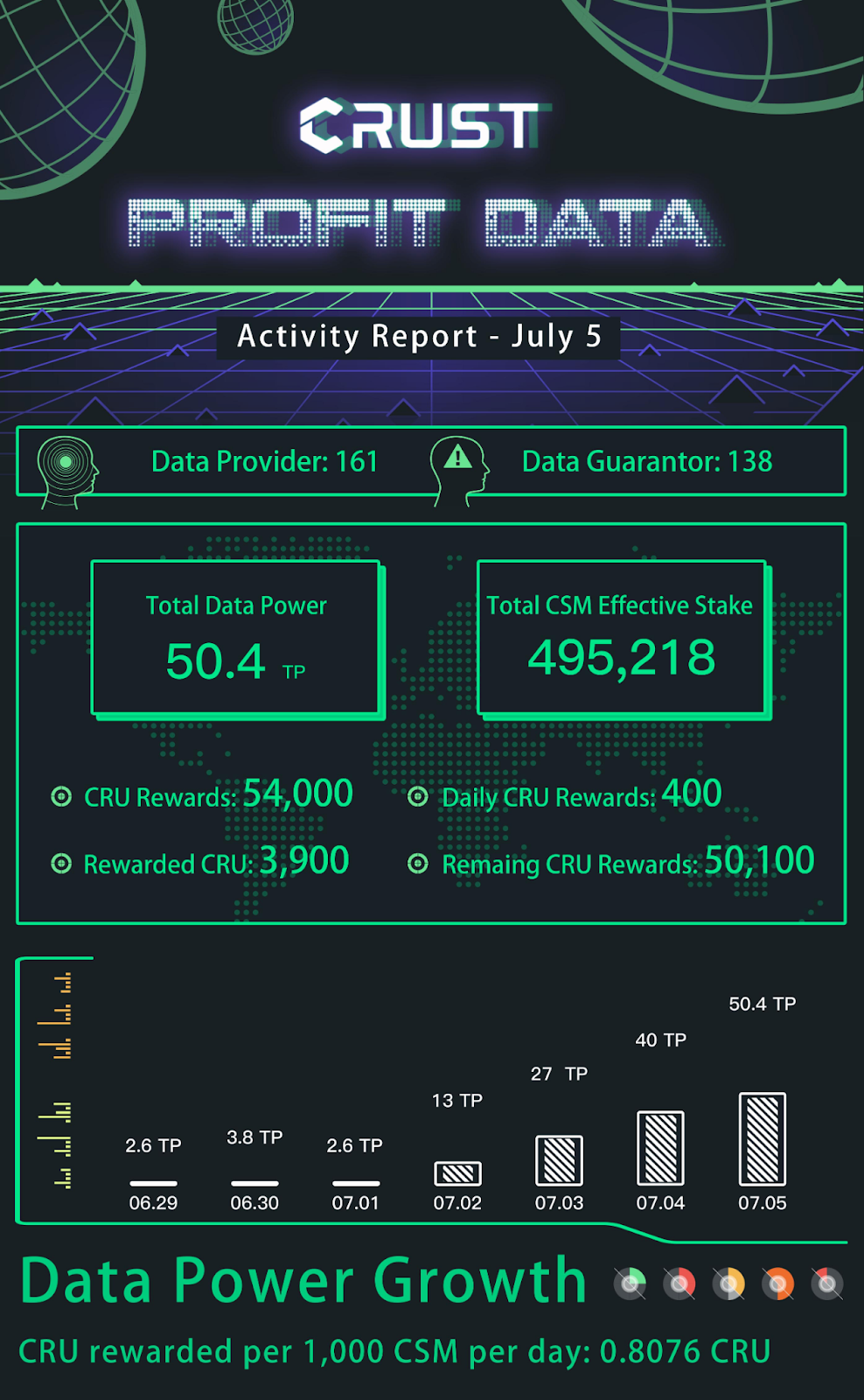The width and height of the screenshot is (864, 1400).
Task: Click the yellow pie icon
Action: coord(728,1284)
